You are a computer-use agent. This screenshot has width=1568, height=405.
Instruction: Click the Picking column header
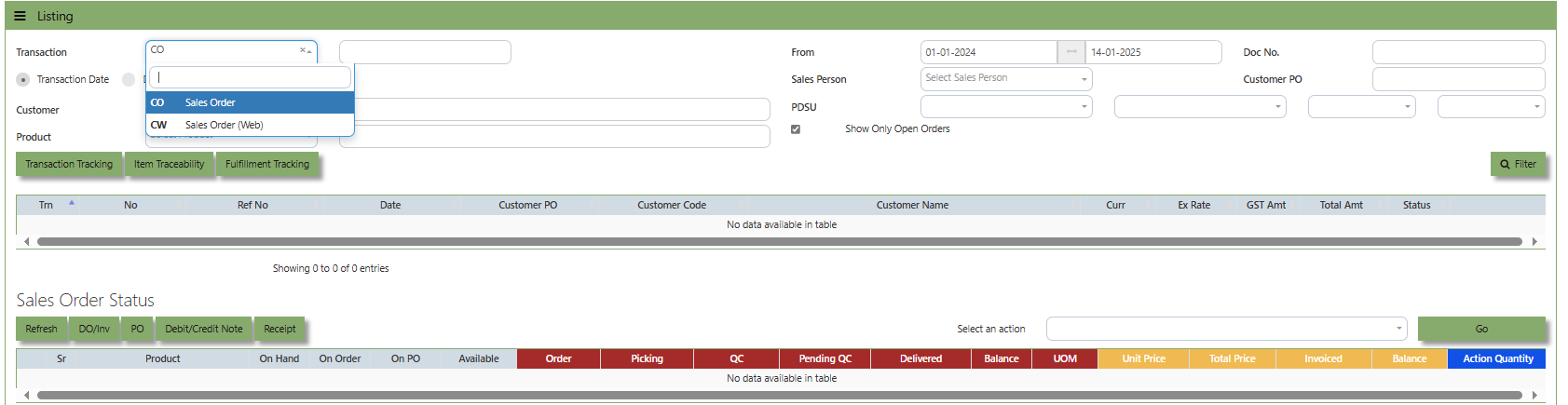click(647, 358)
